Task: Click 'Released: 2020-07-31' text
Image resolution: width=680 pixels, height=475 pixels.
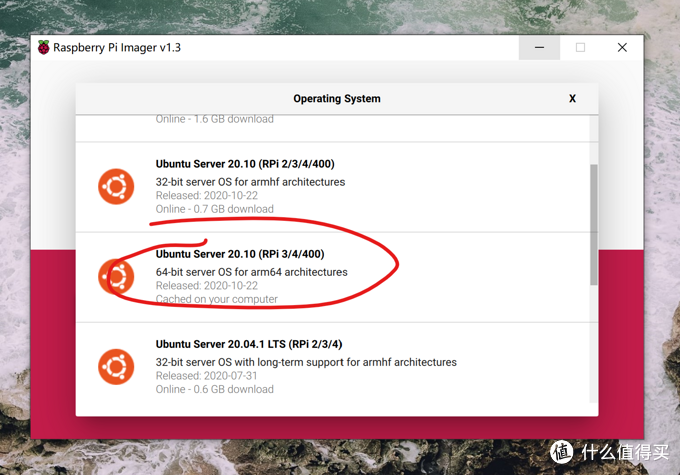Action: [x=206, y=376]
